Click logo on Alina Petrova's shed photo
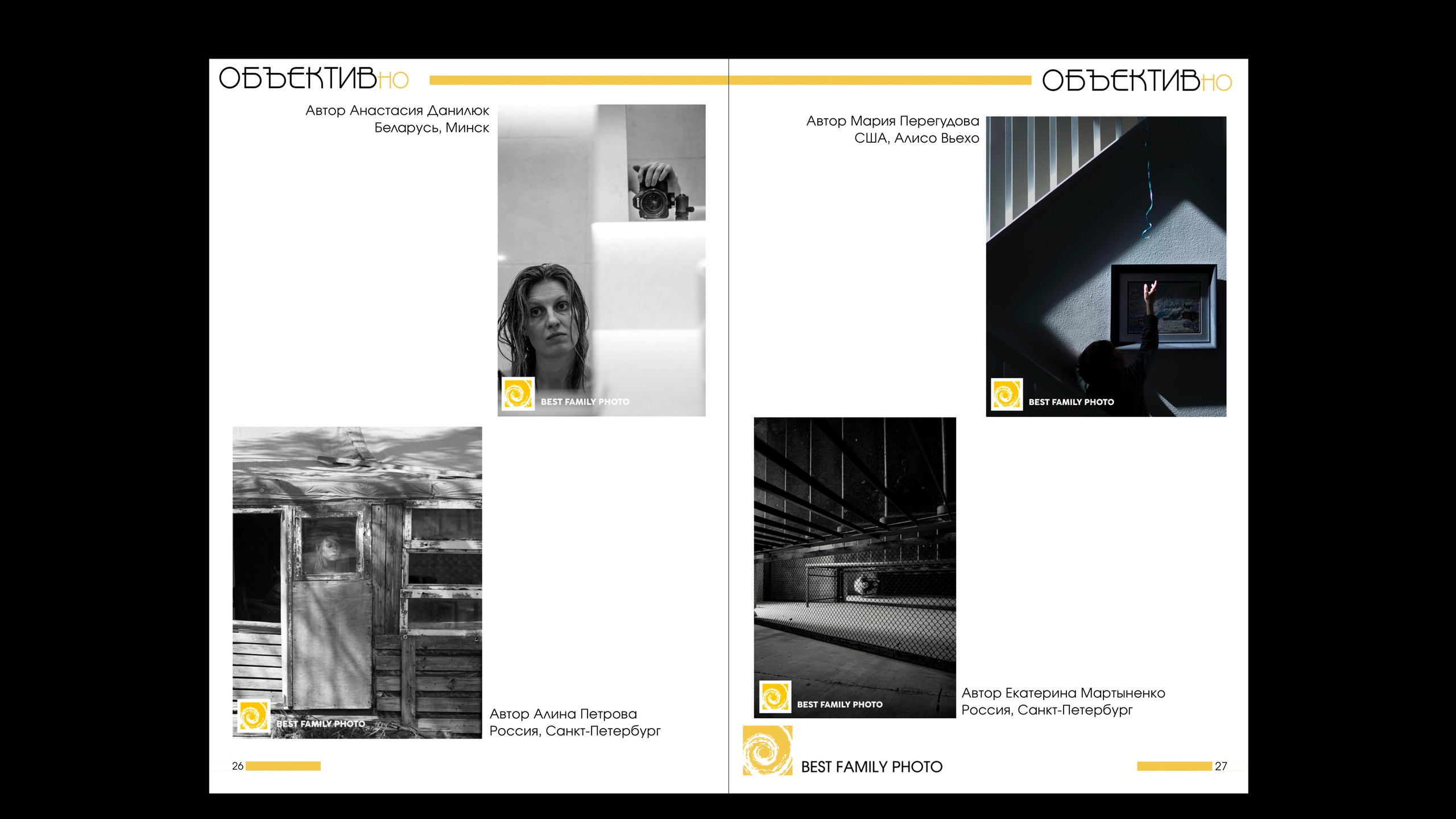 [253, 716]
